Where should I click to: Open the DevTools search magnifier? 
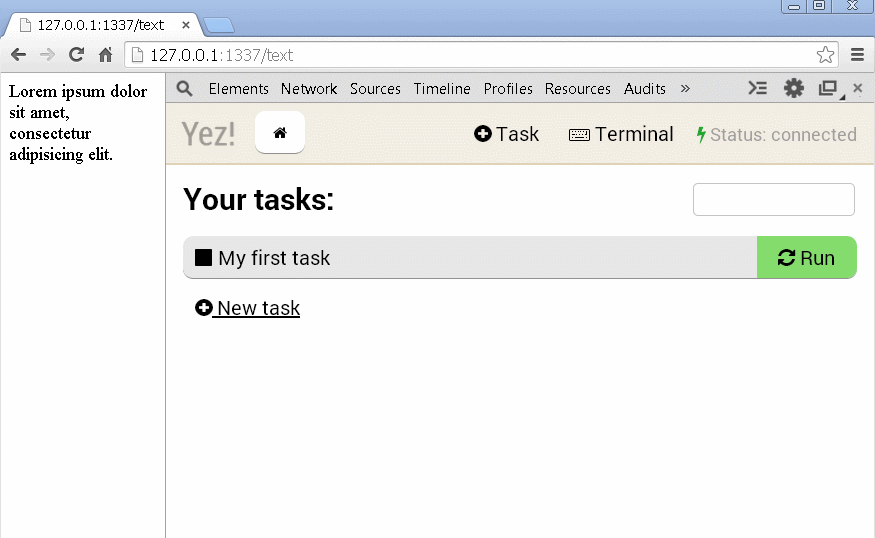[184, 89]
